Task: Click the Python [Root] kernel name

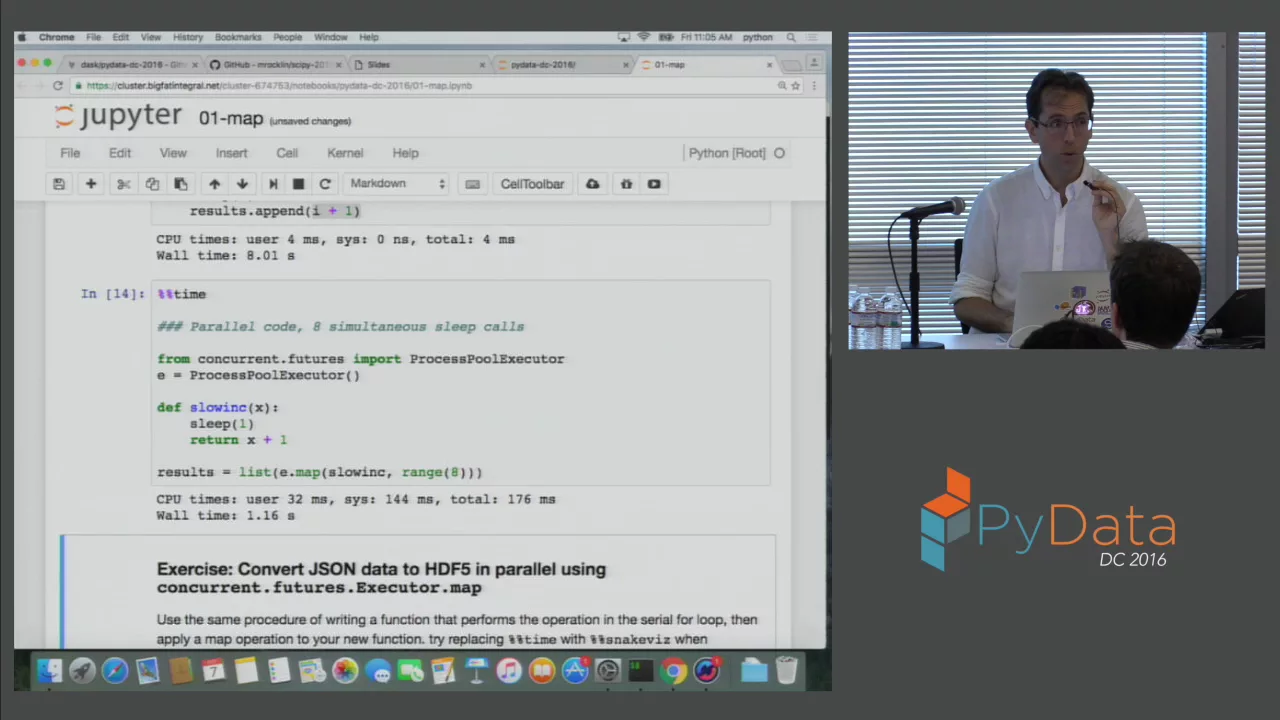Action: pyautogui.click(x=727, y=153)
